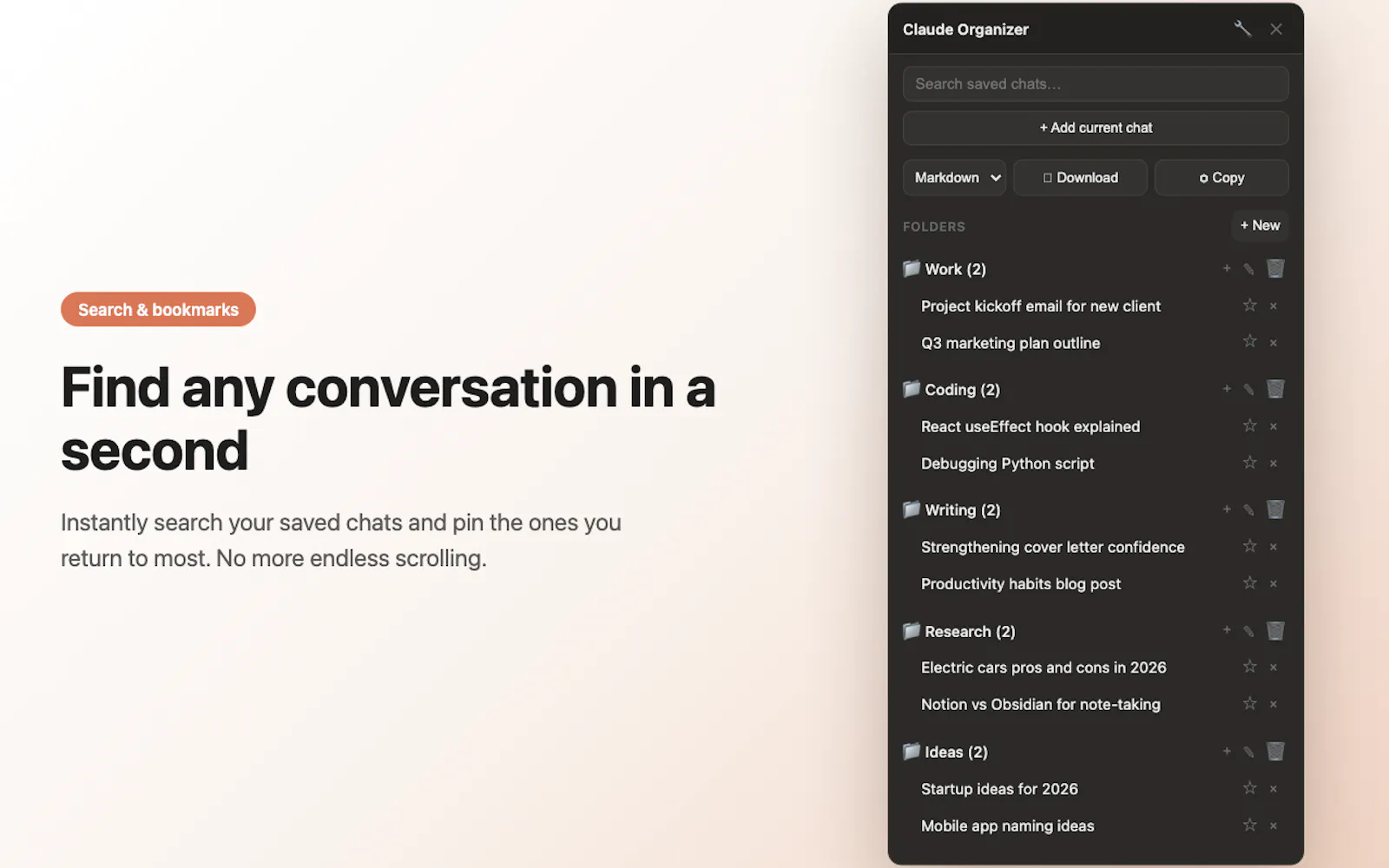Screen dimensions: 1389x868
Task: Add a chat to the Work folder
Action: (x=1227, y=268)
